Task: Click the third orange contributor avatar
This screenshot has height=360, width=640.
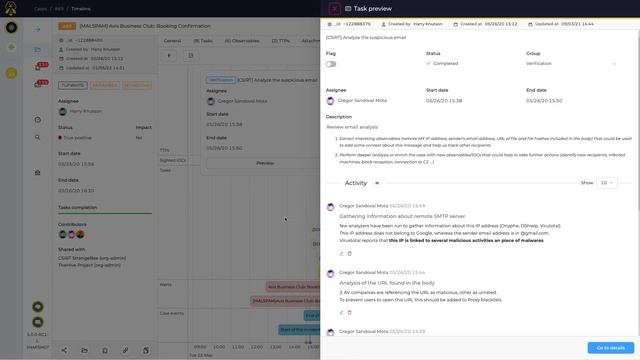Action: click(x=80, y=234)
